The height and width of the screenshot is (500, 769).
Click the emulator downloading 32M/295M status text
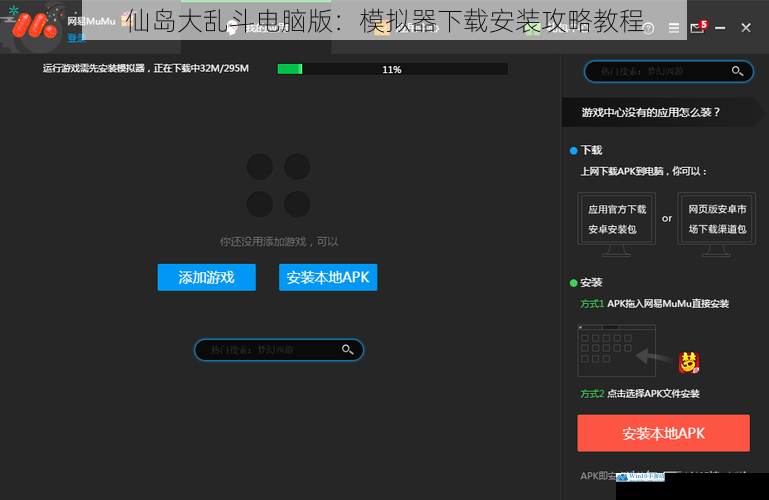[x=146, y=69]
